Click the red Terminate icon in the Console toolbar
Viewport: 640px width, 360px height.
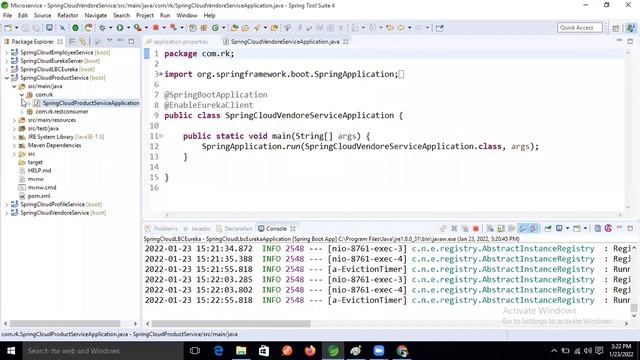point(476,229)
